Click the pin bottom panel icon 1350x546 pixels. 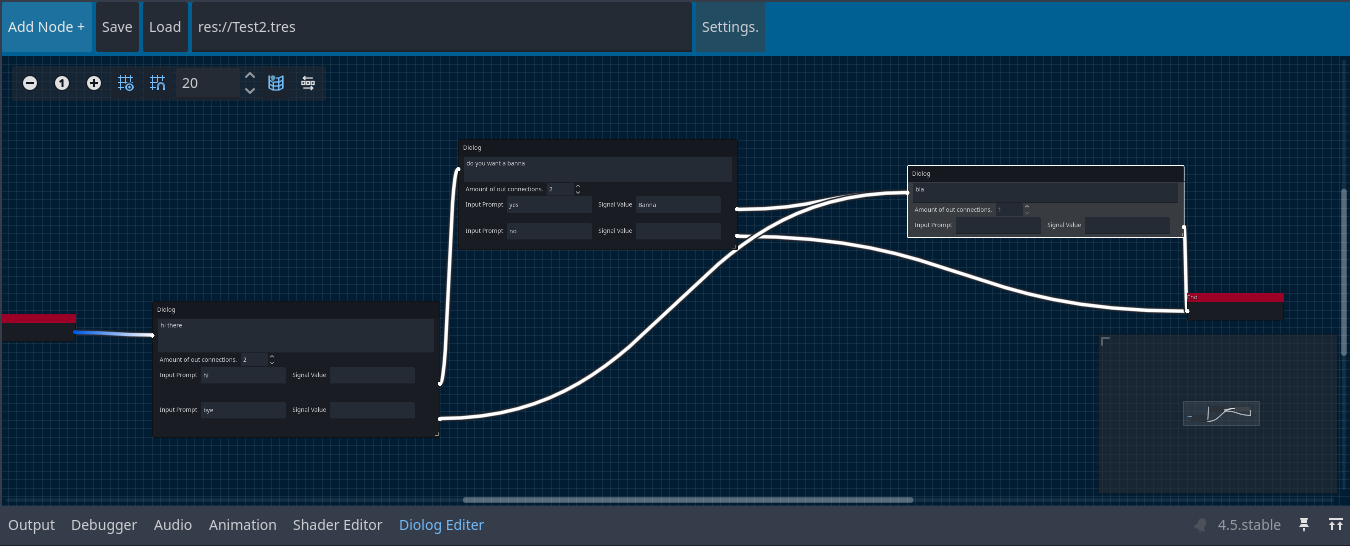[1305, 525]
